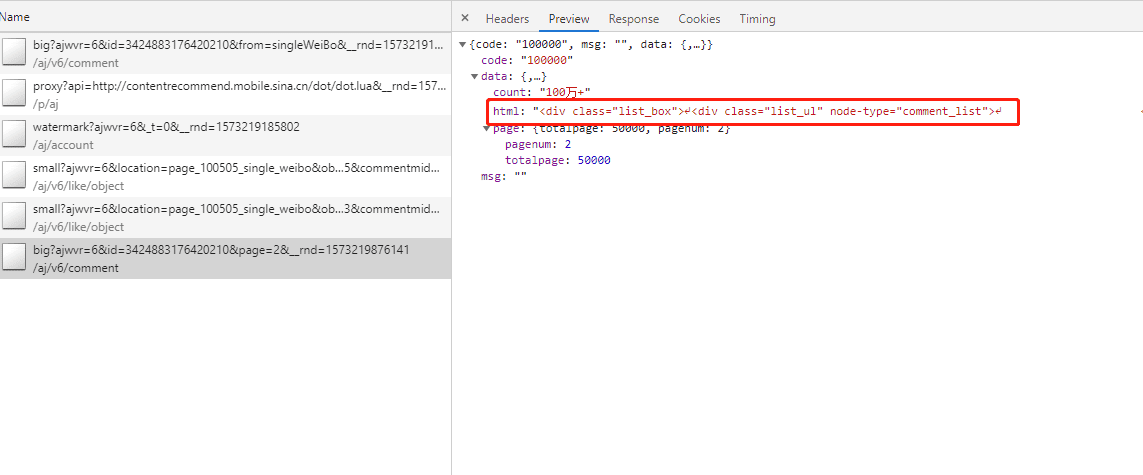
Task: Click file icon of proxy?api request
Action: click(x=14, y=94)
